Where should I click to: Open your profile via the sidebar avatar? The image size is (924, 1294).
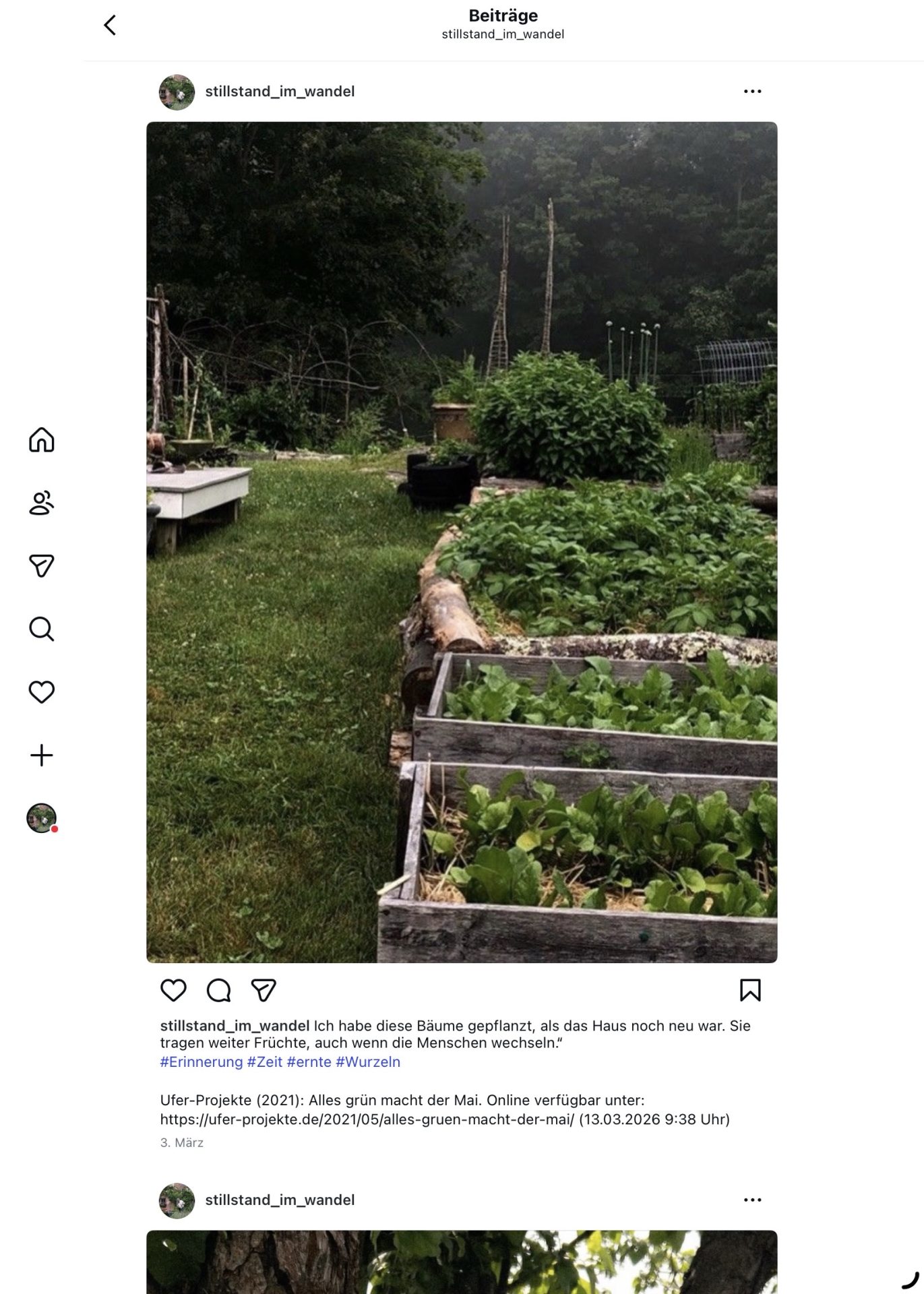41,818
